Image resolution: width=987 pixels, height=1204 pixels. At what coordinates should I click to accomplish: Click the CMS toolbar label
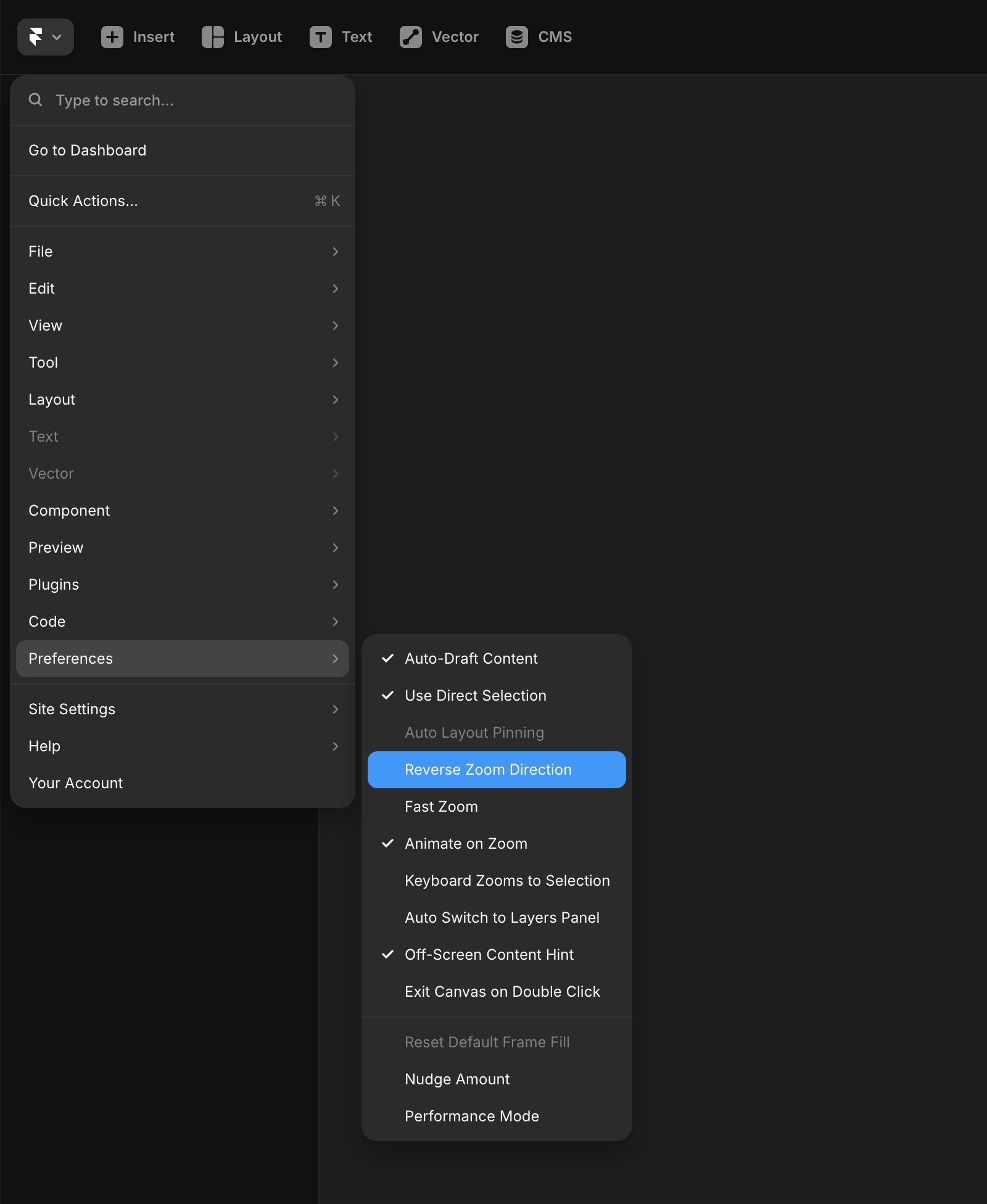click(555, 37)
